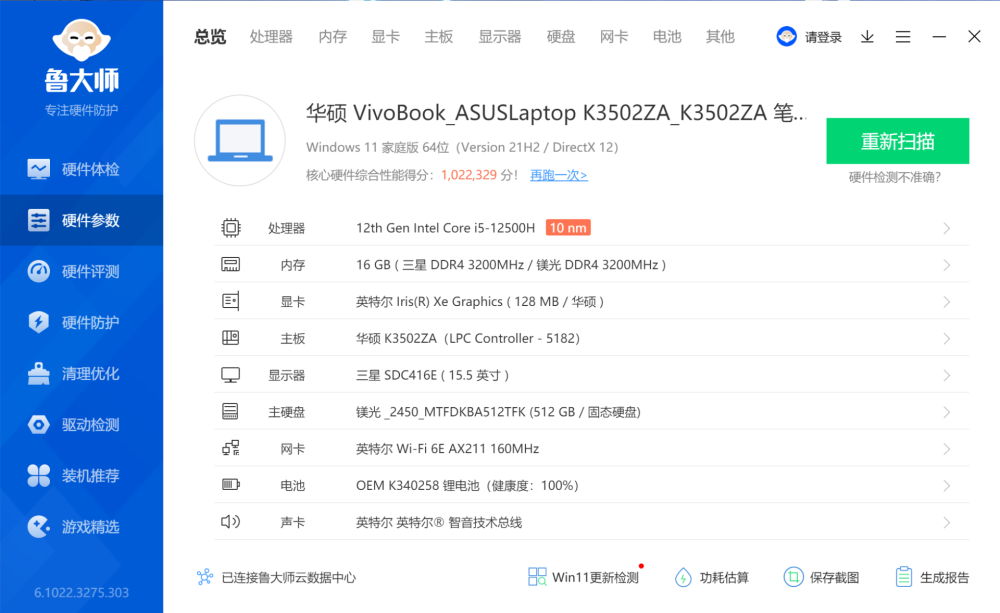Select 硬件参数 hardware parameters sidebar item
Screen dimensions: 1000x613
pos(81,220)
